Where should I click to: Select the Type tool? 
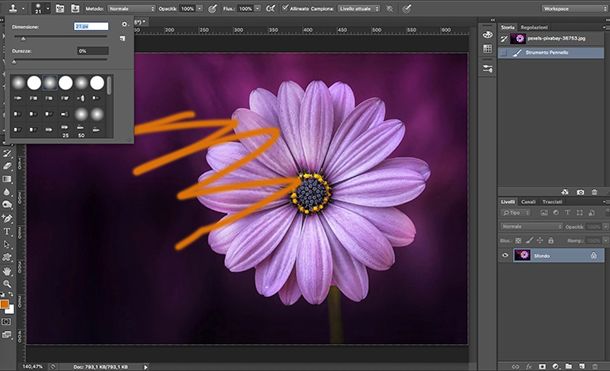coord(7,232)
